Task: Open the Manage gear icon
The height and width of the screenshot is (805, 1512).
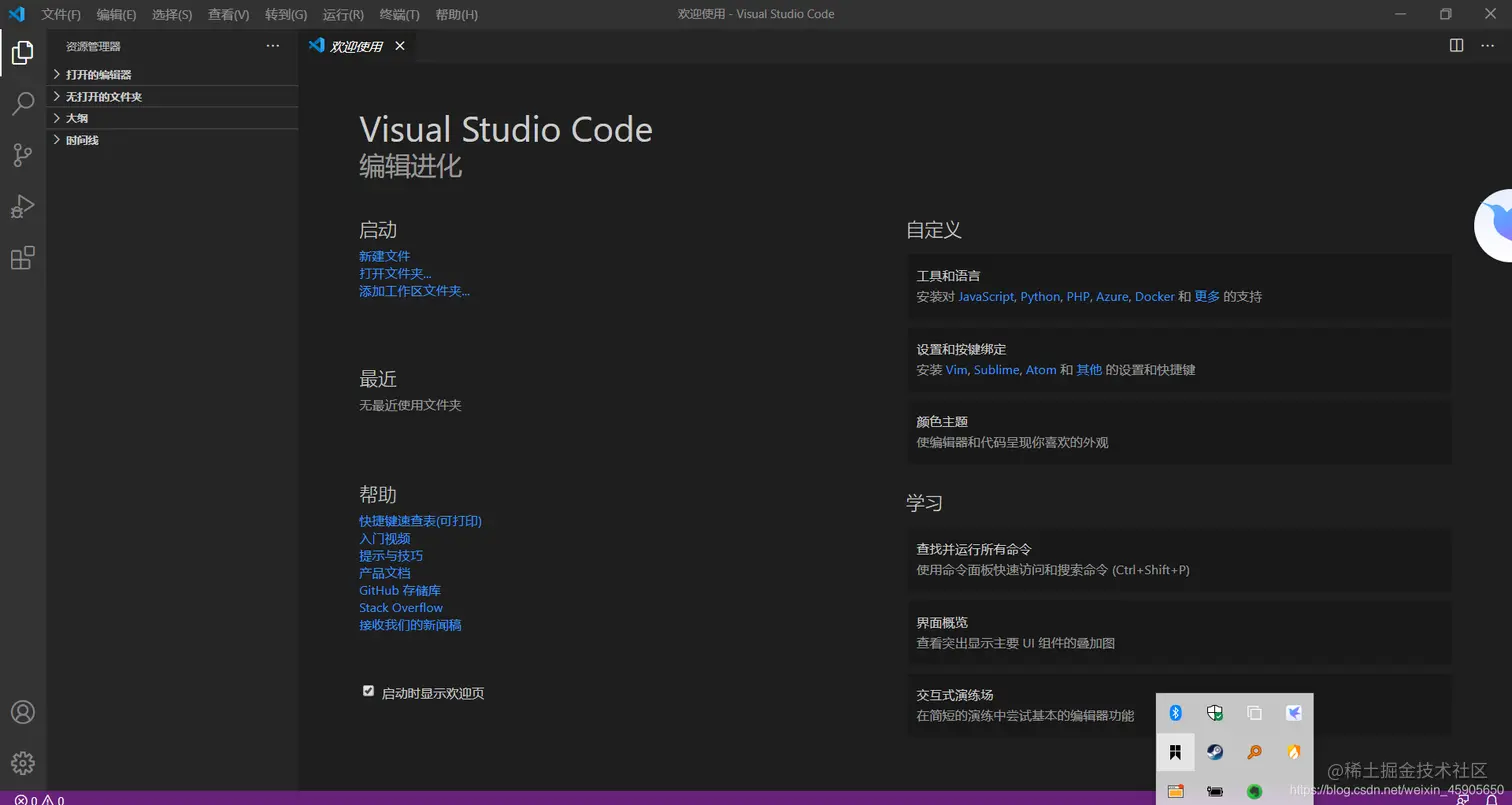Action: (x=22, y=763)
